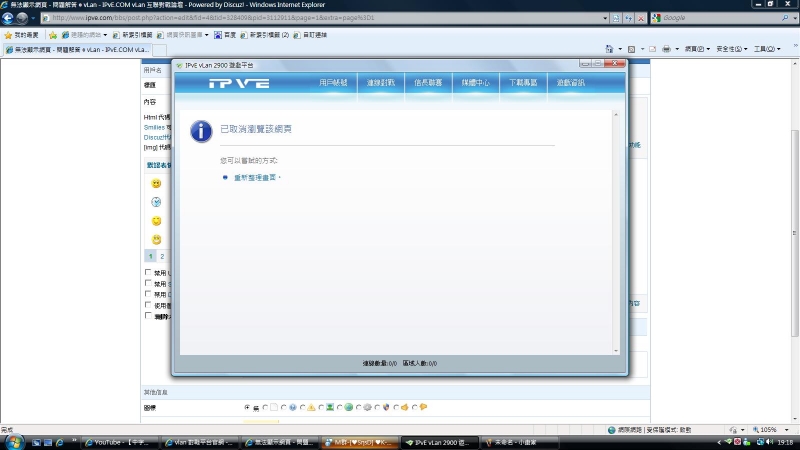
Task: Open the 建議的網站 favorites link
Action: [x=84, y=35]
